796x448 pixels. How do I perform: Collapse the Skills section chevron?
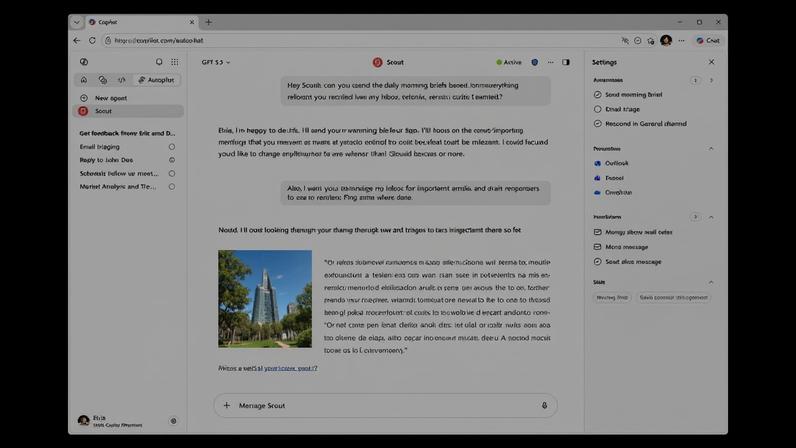click(x=711, y=282)
